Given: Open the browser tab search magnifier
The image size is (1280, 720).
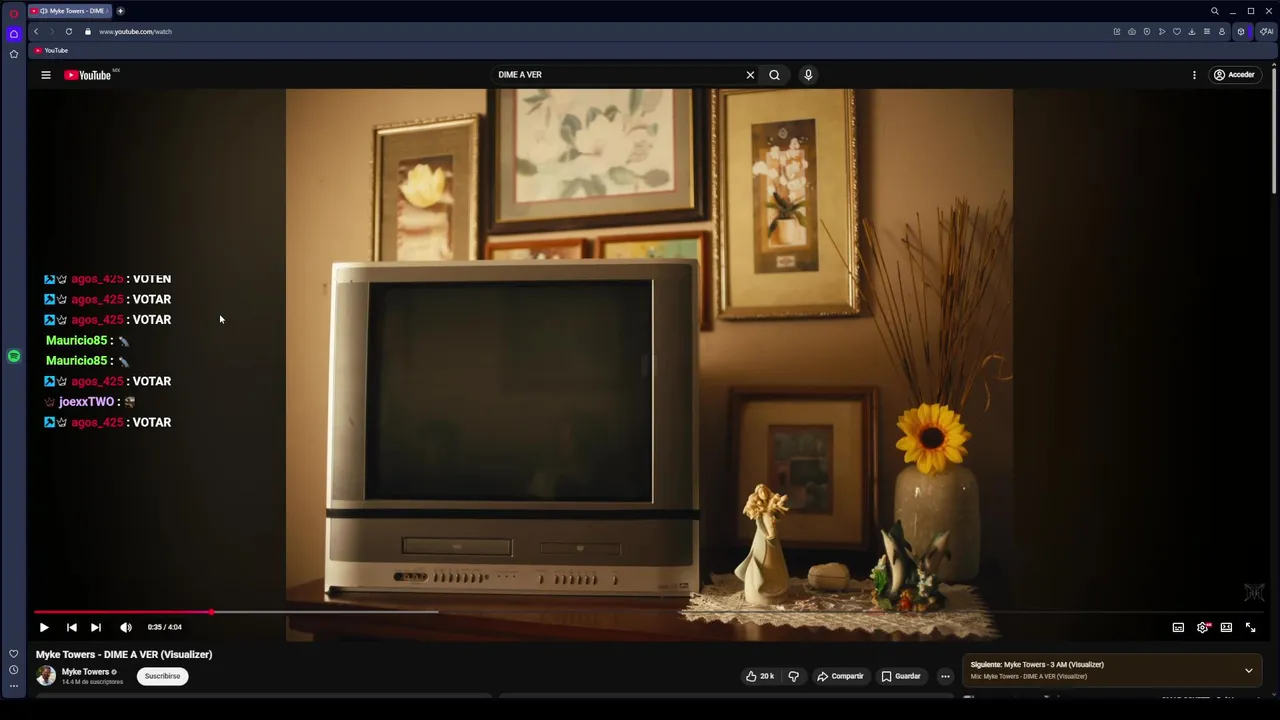Looking at the screenshot, I should point(1215,11).
